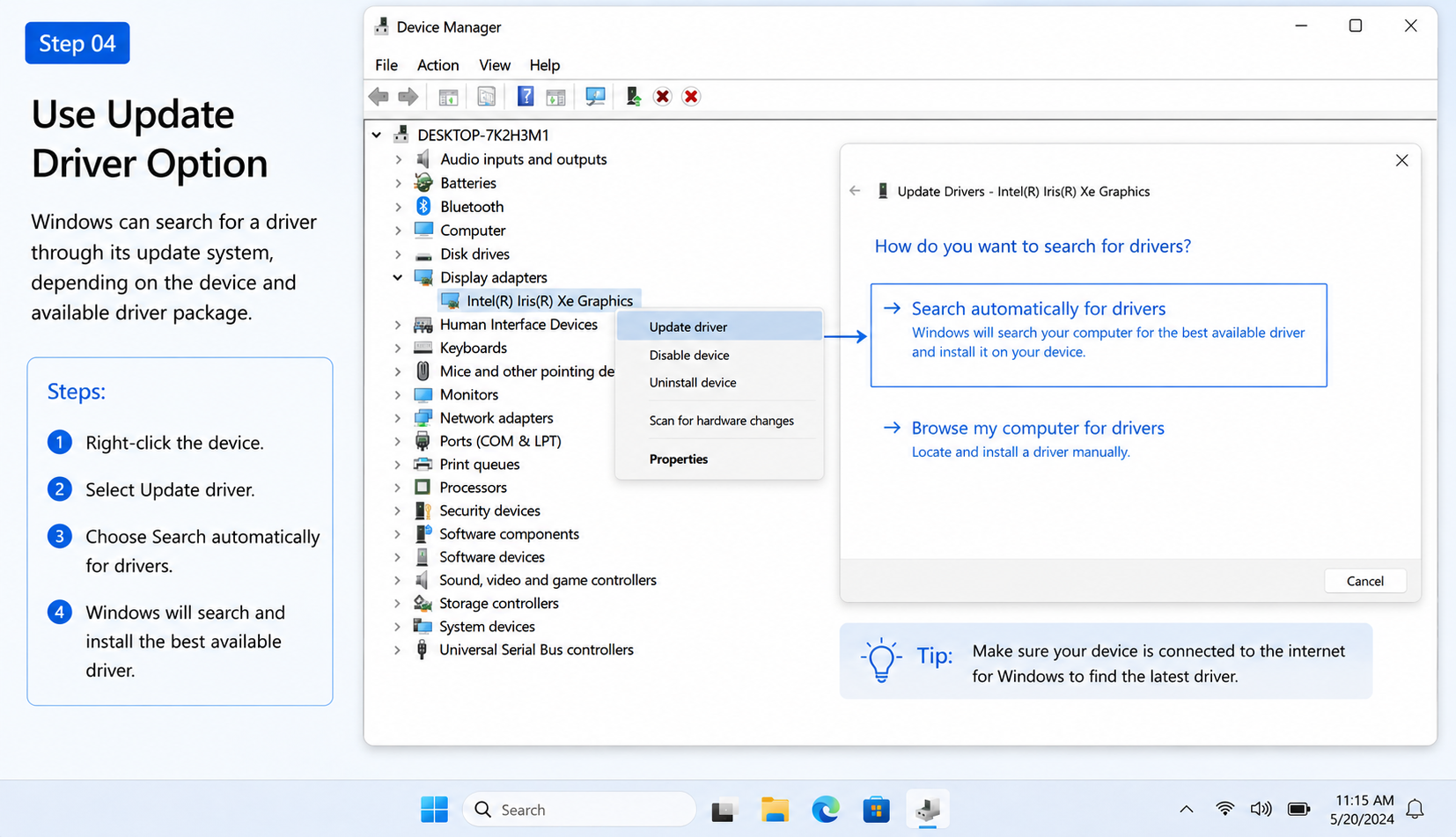Open File Explorer from the taskbar

tap(775, 809)
